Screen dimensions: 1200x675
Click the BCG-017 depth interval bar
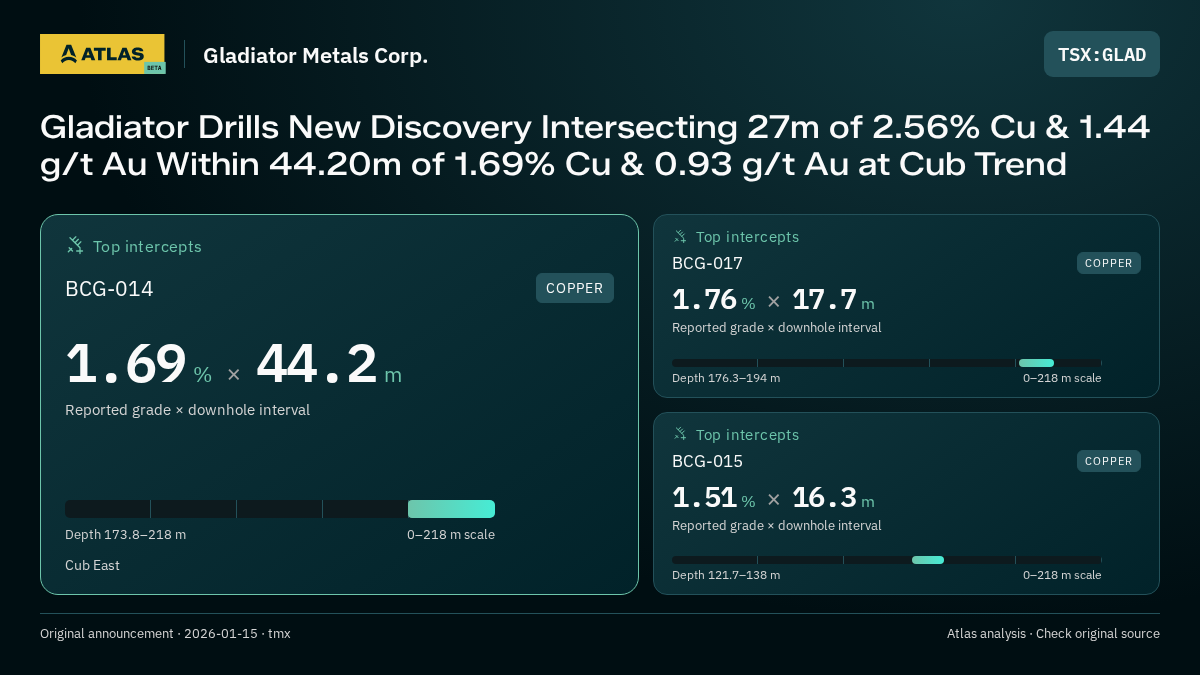pyautogui.click(x=887, y=363)
